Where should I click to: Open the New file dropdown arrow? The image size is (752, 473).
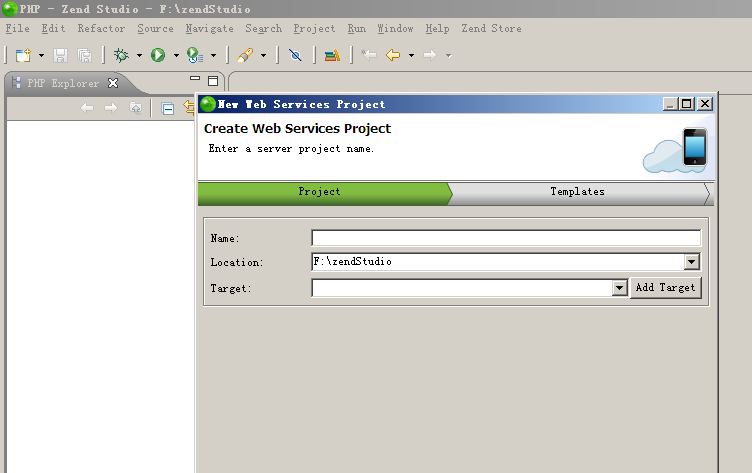pyautogui.click(x=41, y=56)
